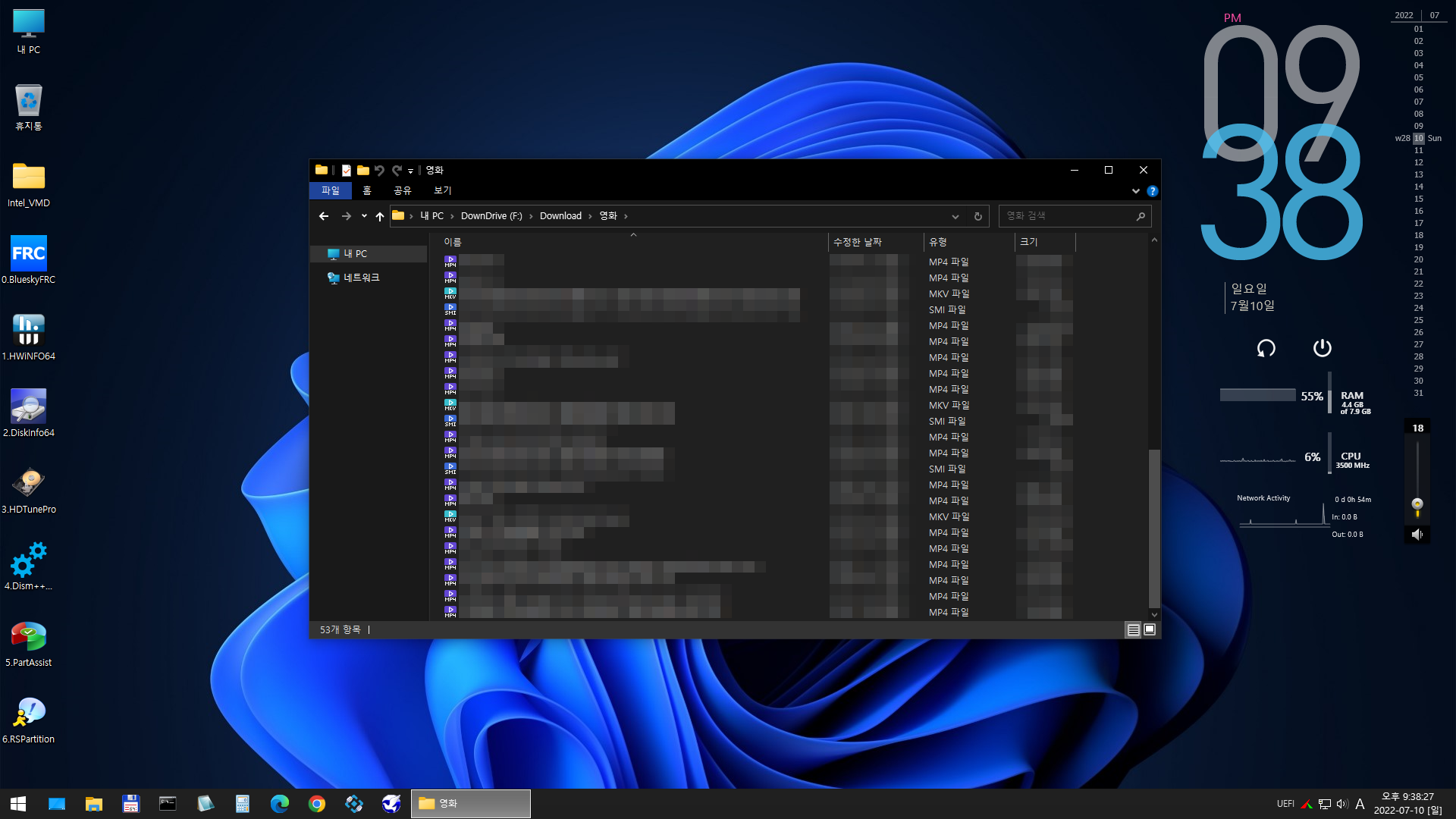This screenshot has height=819, width=1456.
Task: Open the Windows Start menu
Action: [x=18, y=804]
